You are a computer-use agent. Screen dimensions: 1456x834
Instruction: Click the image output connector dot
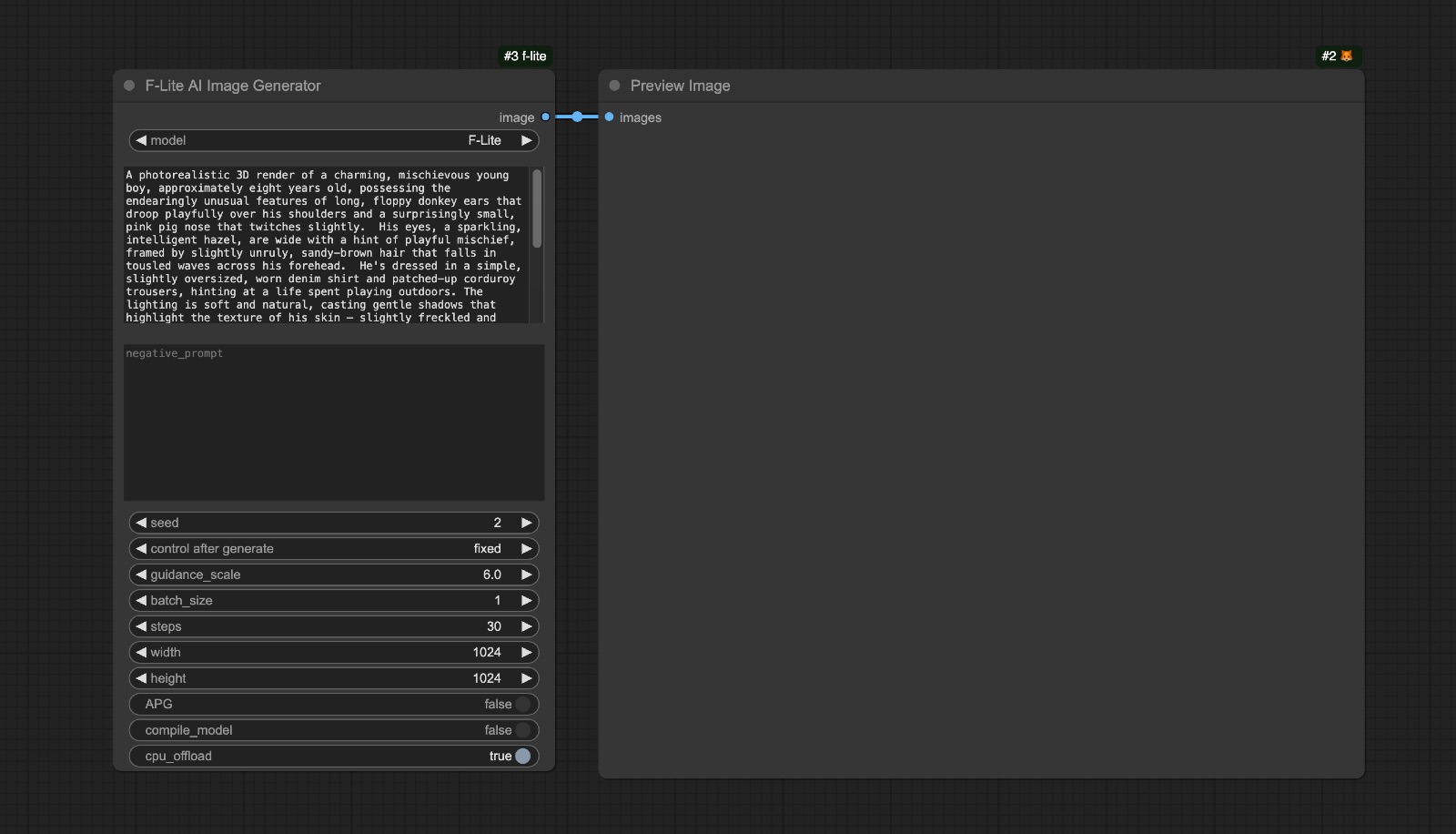click(545, 117)
